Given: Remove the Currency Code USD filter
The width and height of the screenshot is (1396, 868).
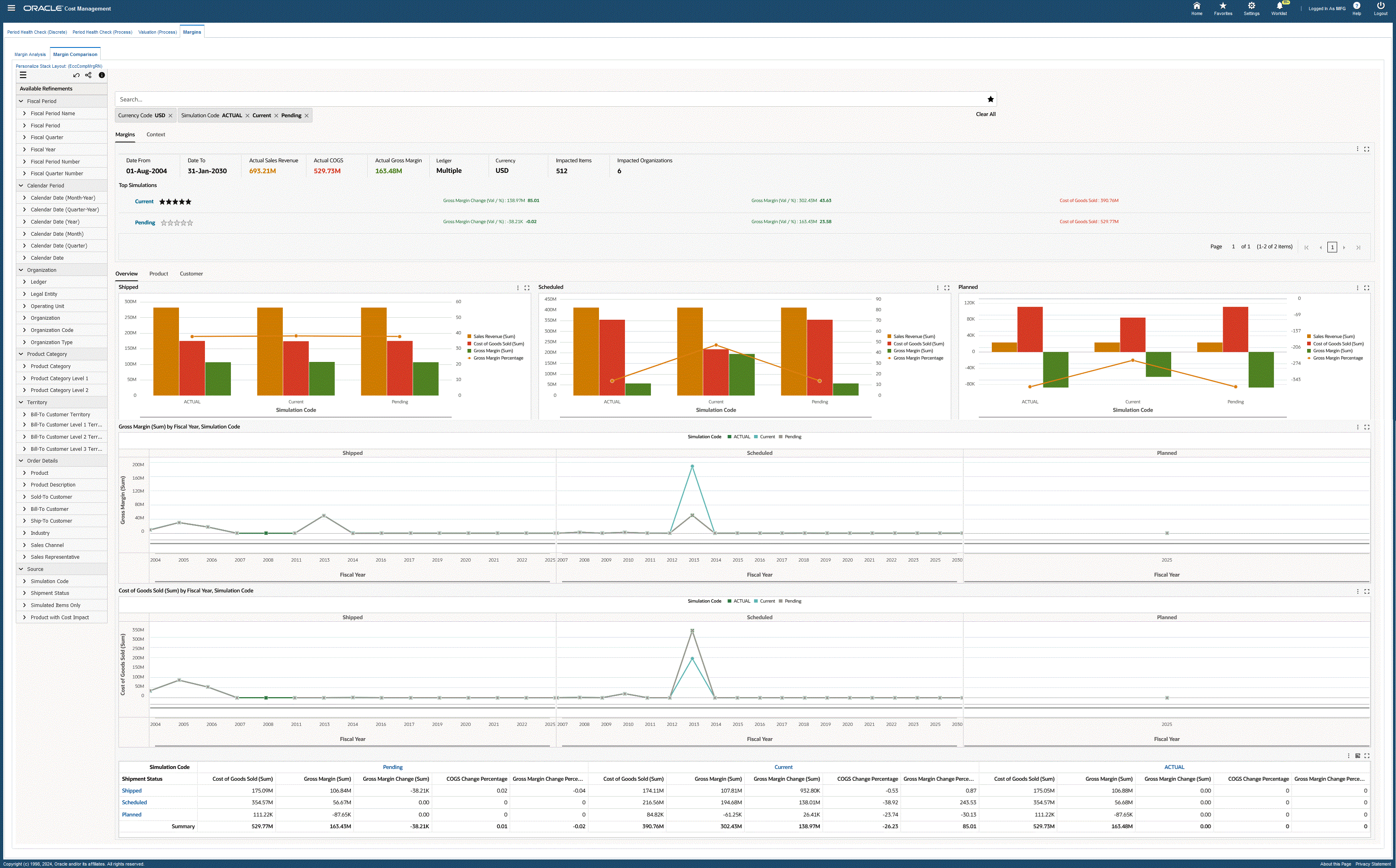Looking at the screenshot, I should pyautogui.click(x=170, y=116).
